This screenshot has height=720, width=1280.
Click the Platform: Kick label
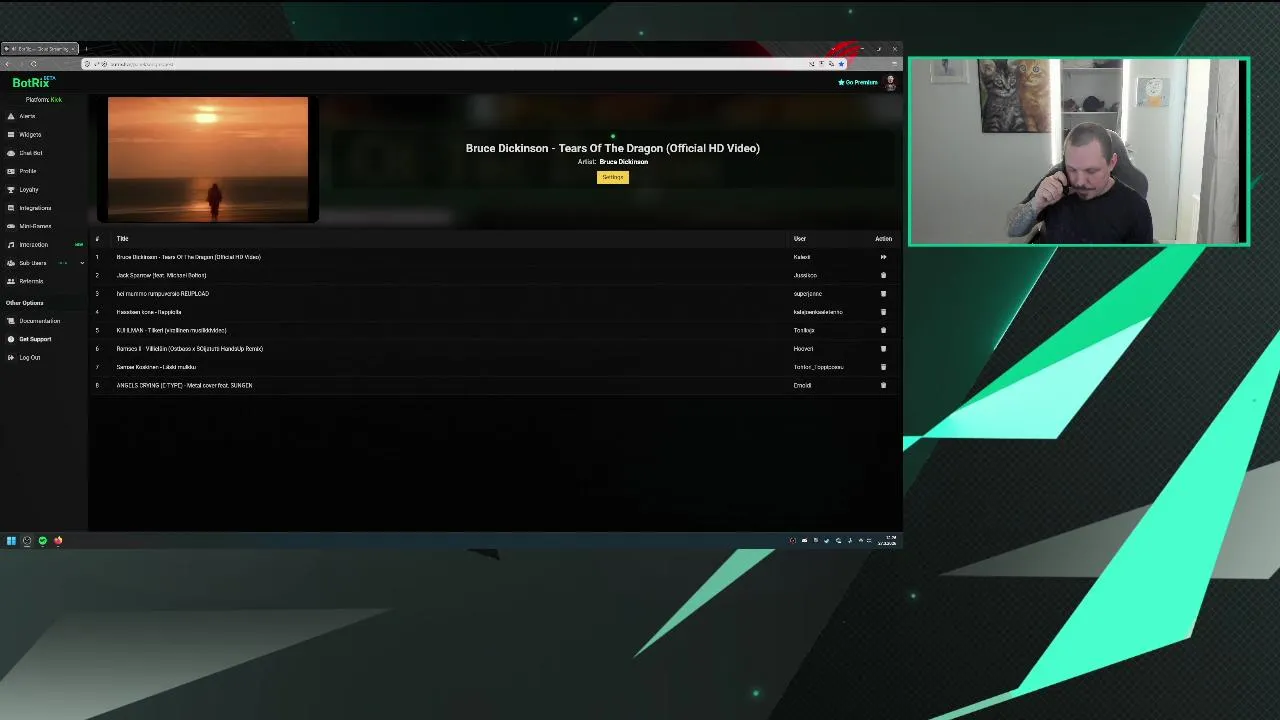click(44, 100)
